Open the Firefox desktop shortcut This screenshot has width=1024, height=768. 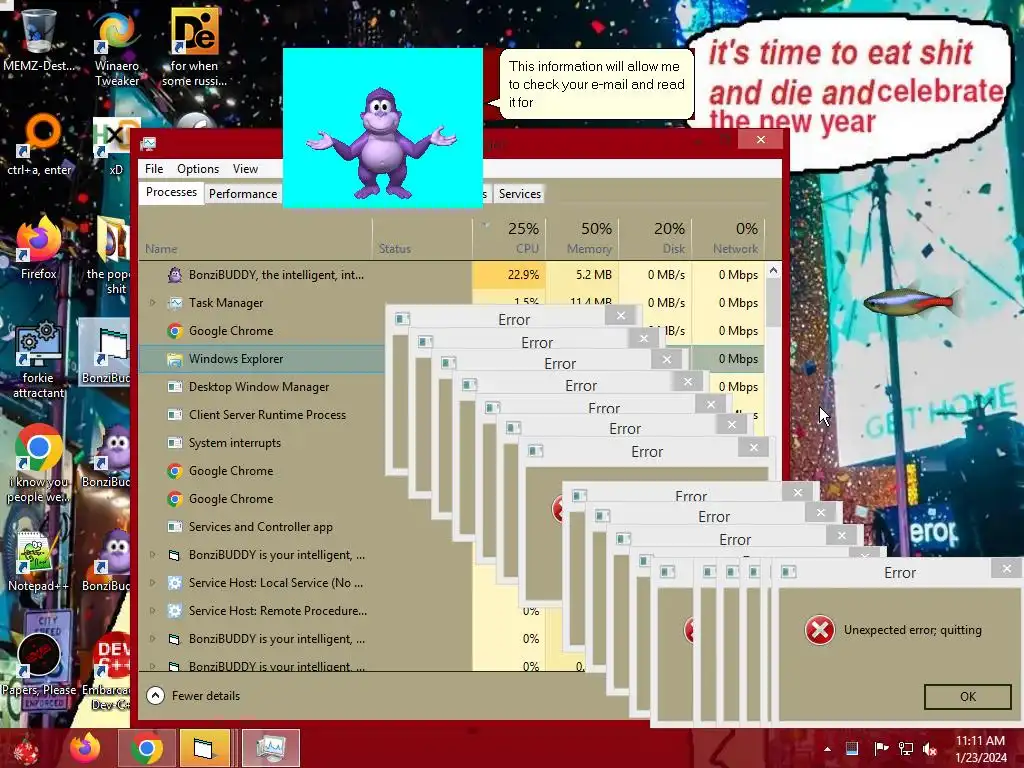tap(39, 248)
